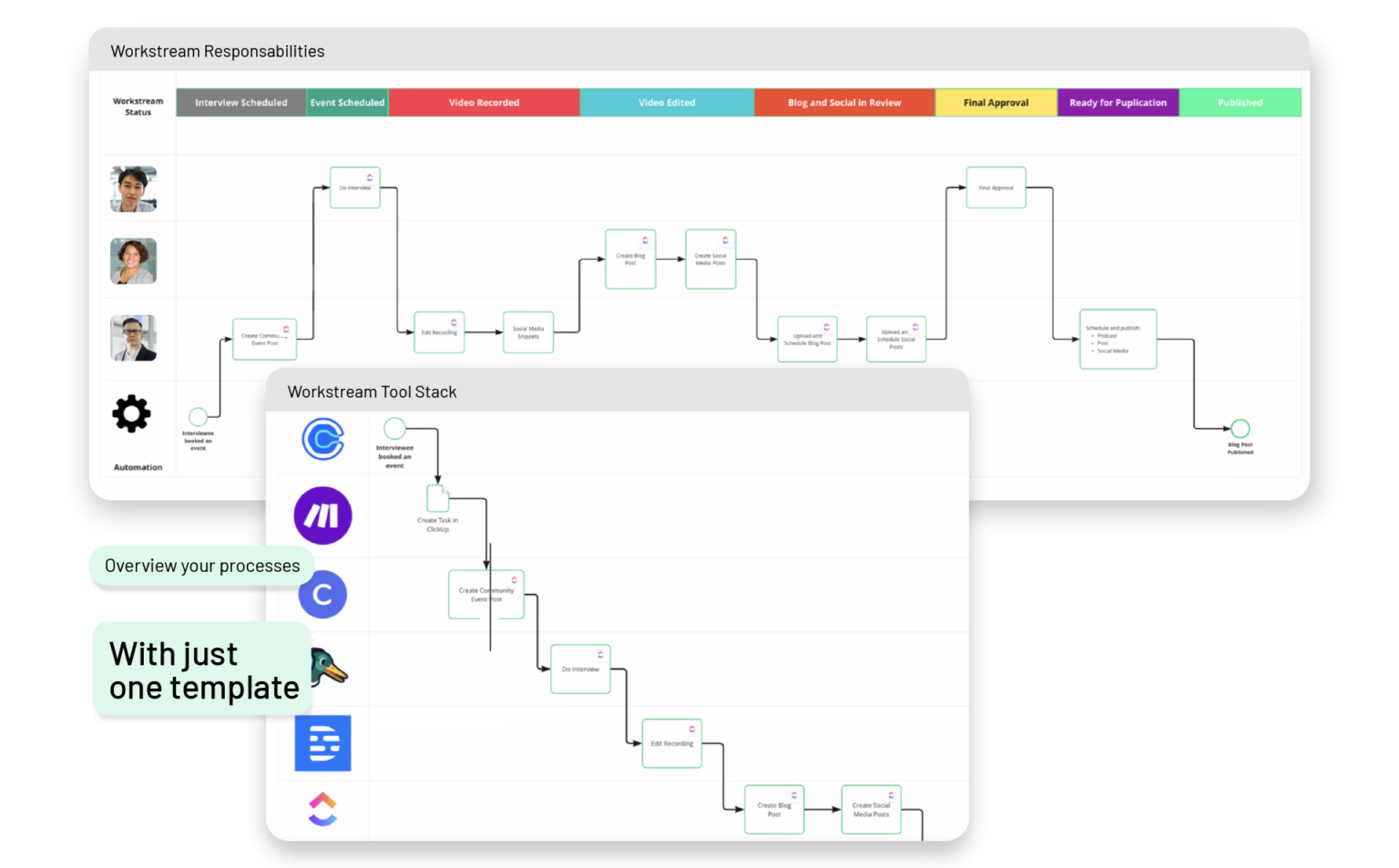Click Edit Recording node in Responsibilities diagram
Screen dimensions: 1399x868
point(439,332)
